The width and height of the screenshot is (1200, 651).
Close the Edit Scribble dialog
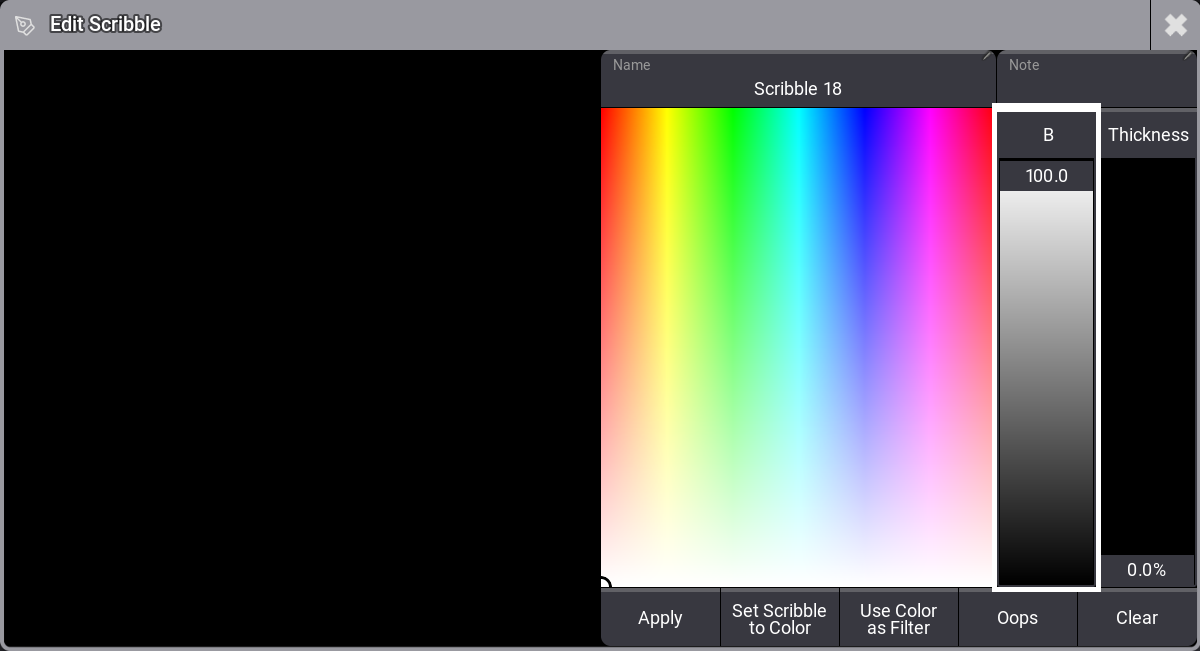[1175, 25]
